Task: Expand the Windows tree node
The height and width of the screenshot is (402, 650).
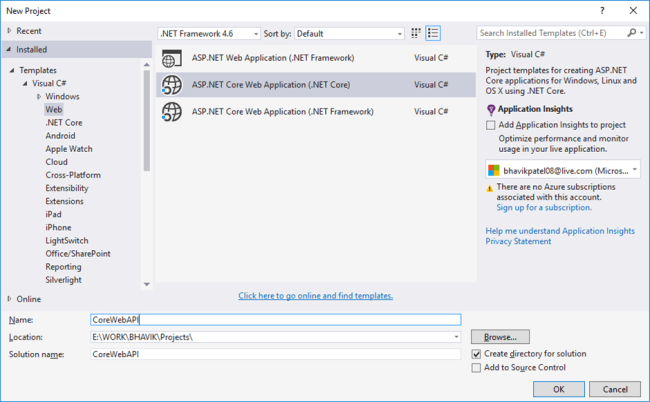Action: (38, 97)
